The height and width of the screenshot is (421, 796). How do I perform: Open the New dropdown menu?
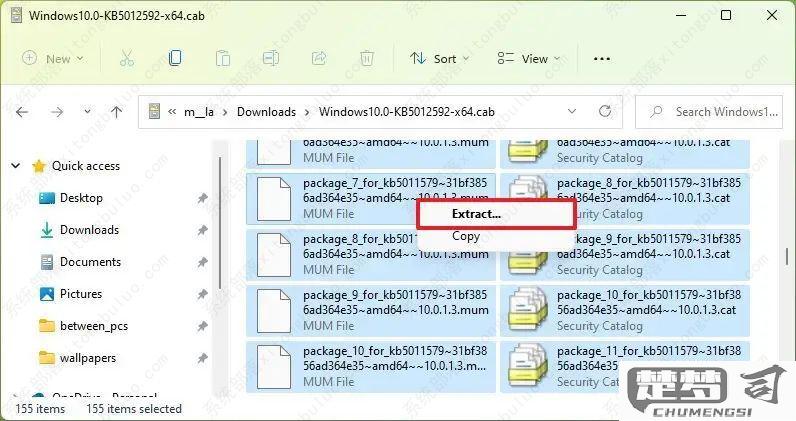tap(53, 58)
